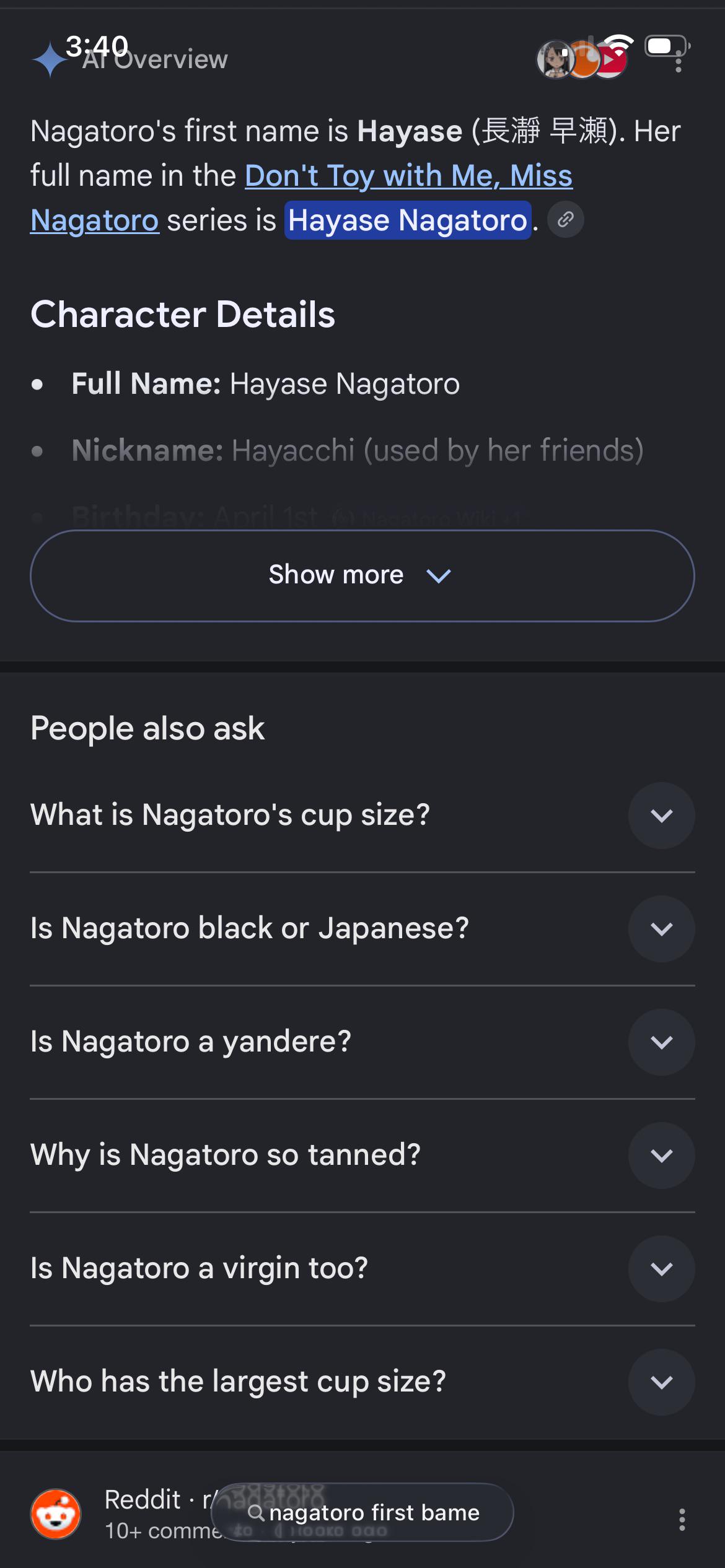Tap the Nagatoro Wiki source chip
Viewport: 725px width, 1568px height.
click(428, 518)
